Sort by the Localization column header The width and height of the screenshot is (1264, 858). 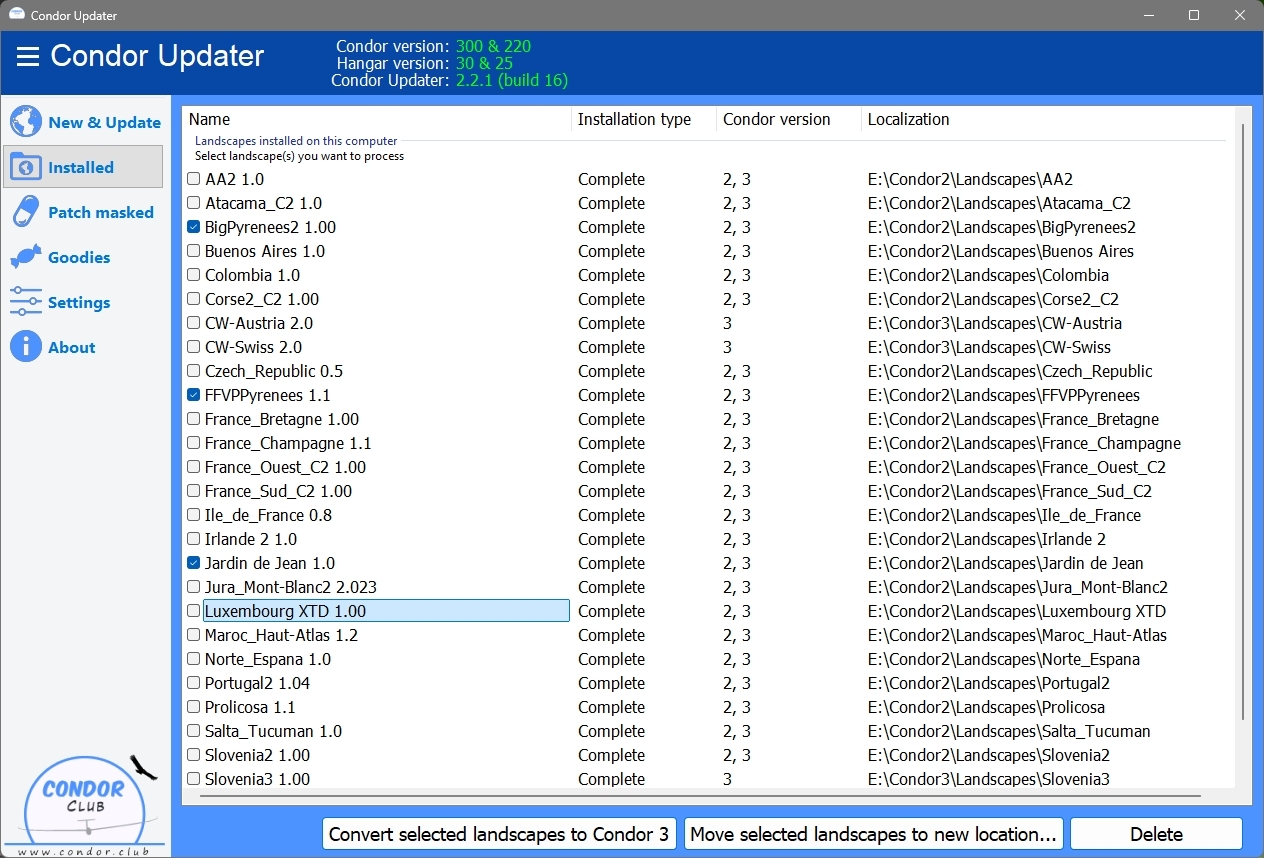(1048, 119)
